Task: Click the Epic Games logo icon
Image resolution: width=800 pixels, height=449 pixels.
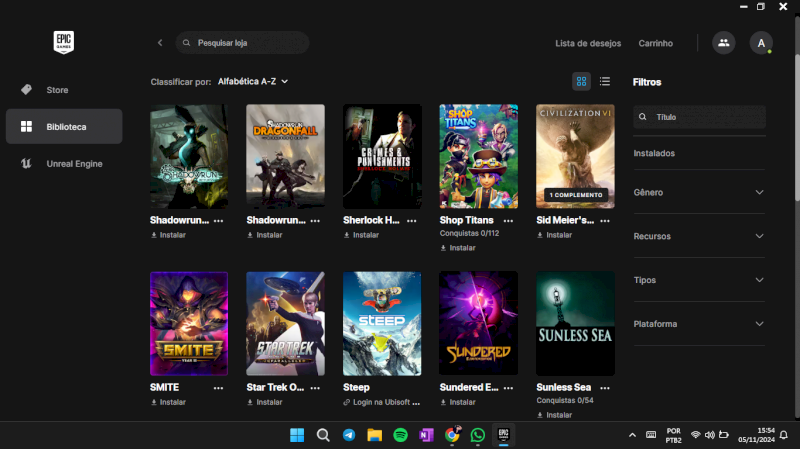Action: 64,43
